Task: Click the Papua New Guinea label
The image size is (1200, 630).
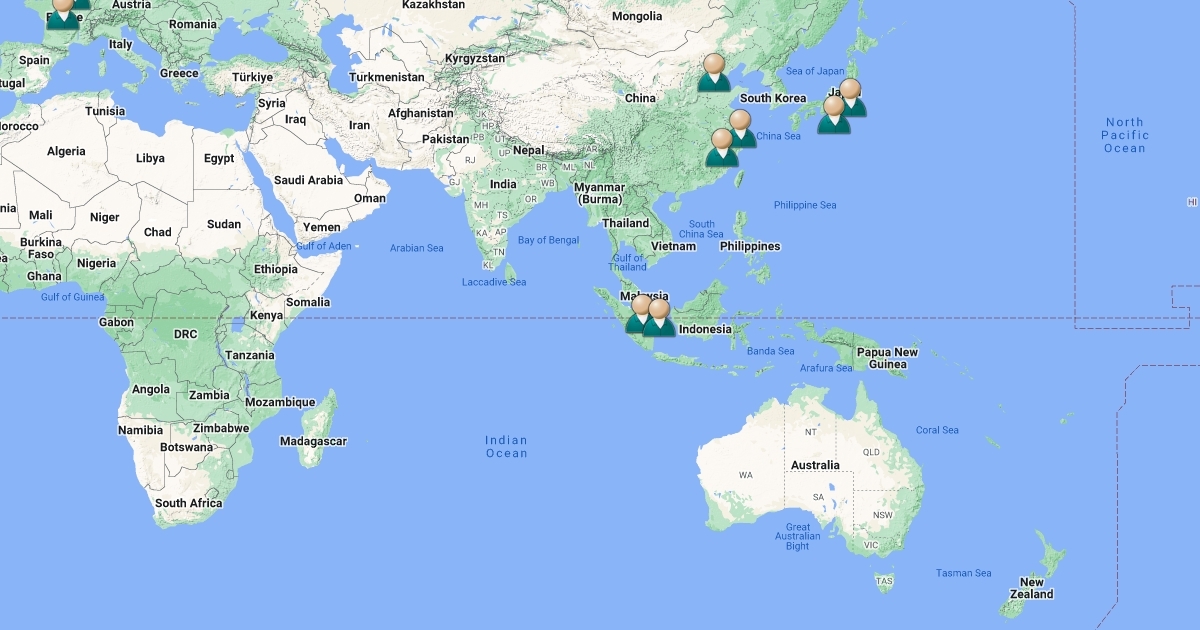Action: tap(887, 358)
